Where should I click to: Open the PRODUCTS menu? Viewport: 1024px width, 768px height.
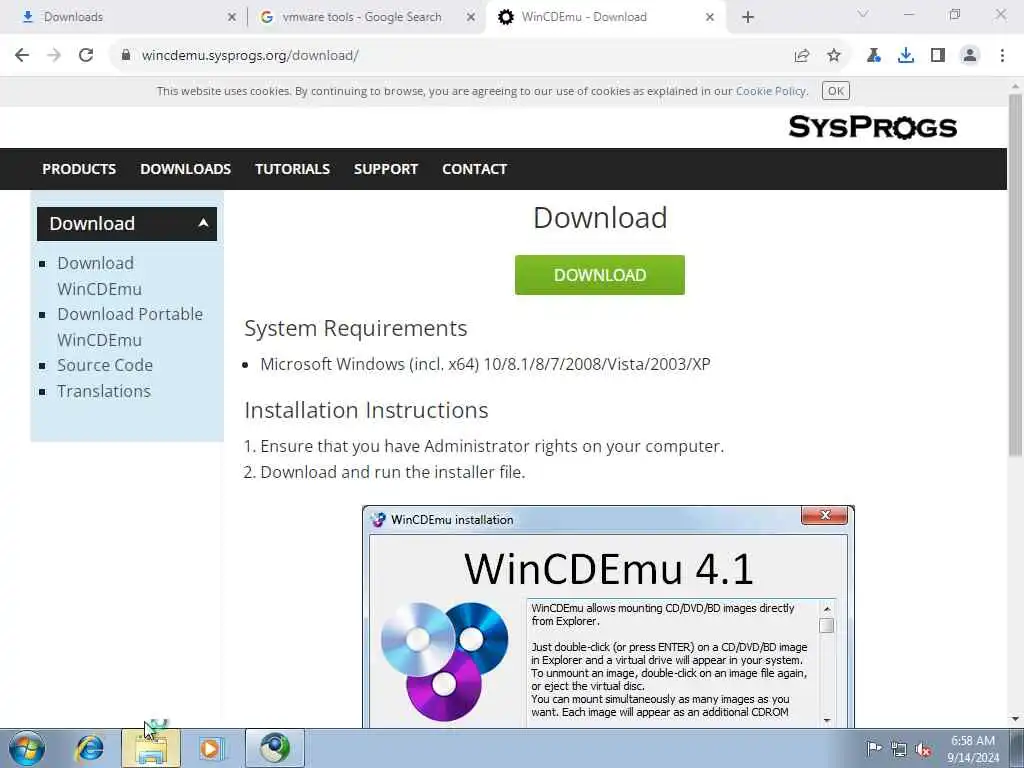[x=79, y=169]
